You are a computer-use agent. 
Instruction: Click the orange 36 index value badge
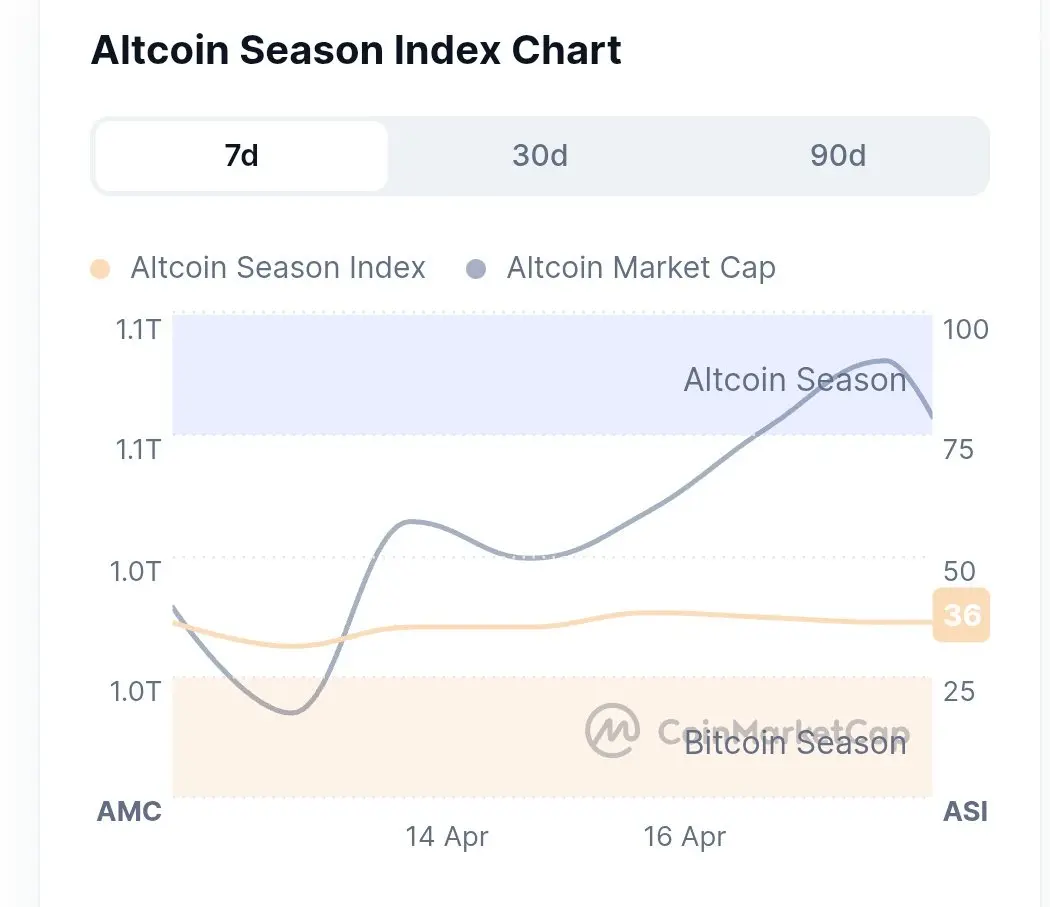click(x=961, y=615)
